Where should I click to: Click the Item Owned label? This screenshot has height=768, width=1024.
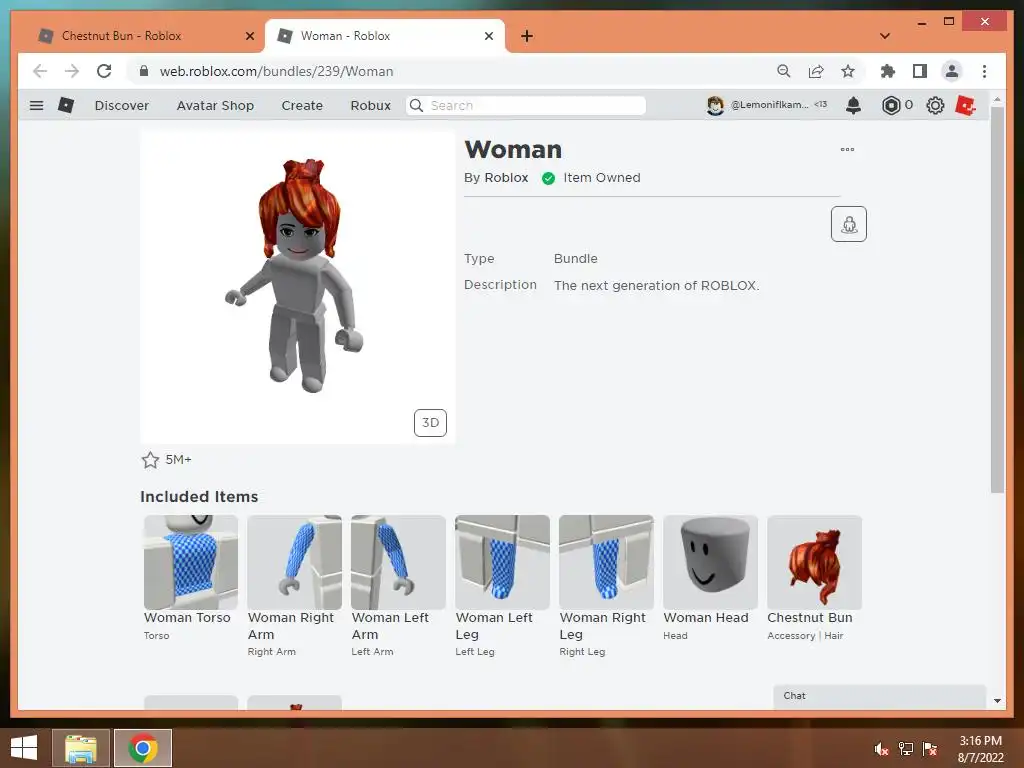pos(601,178)
